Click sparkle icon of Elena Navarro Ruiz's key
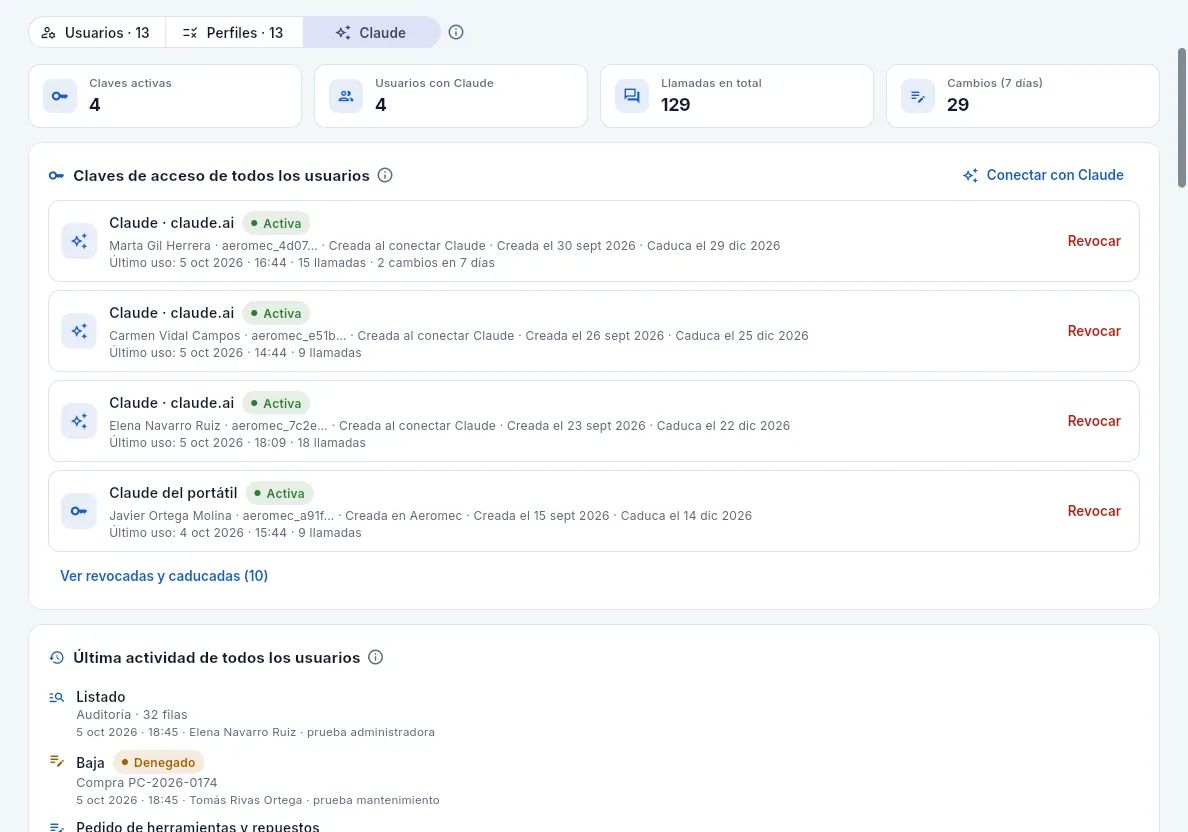Image resolution: width=1188 pixels, height=832 pixels. 79,421
